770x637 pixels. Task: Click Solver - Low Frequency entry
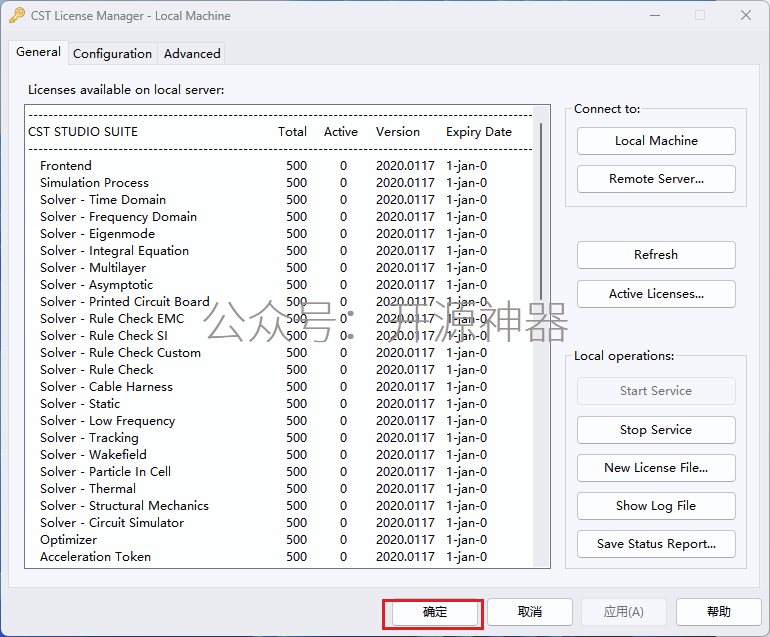264,421
